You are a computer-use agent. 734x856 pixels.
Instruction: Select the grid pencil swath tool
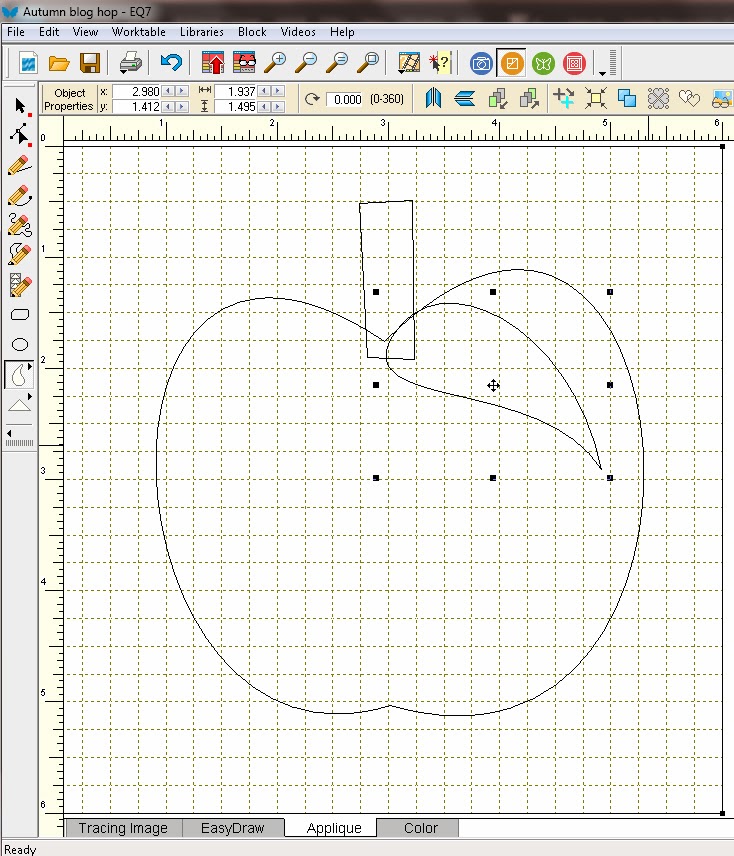point(20,285)
